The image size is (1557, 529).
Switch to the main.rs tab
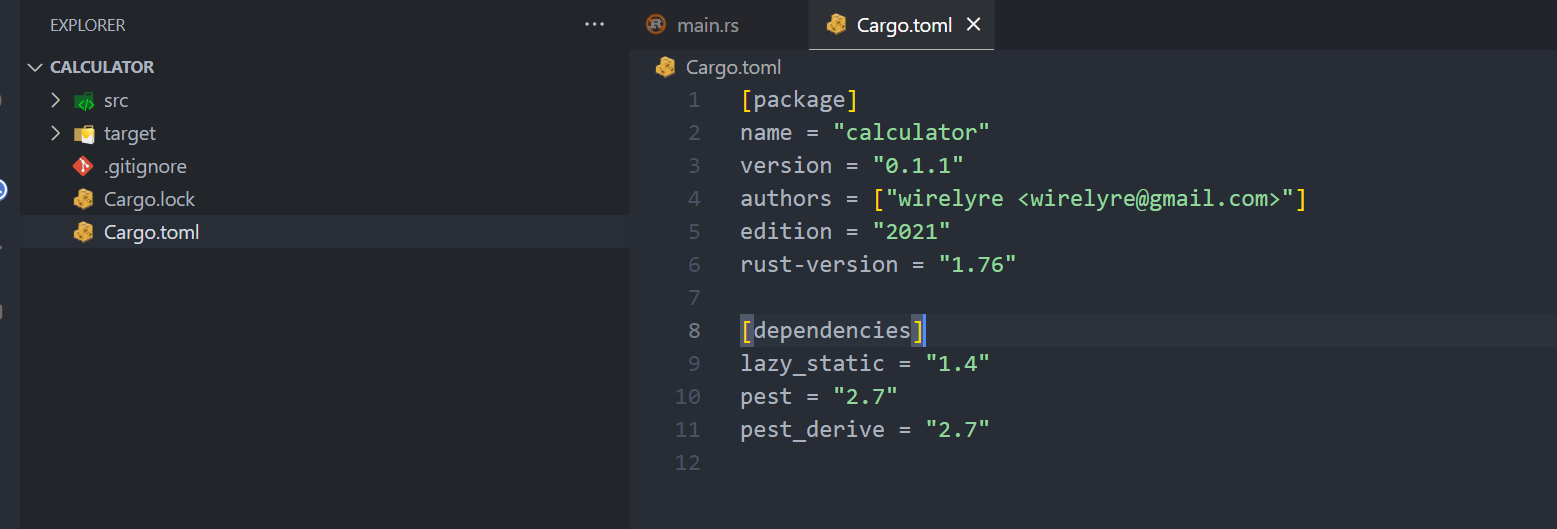[x=707, y=25]
